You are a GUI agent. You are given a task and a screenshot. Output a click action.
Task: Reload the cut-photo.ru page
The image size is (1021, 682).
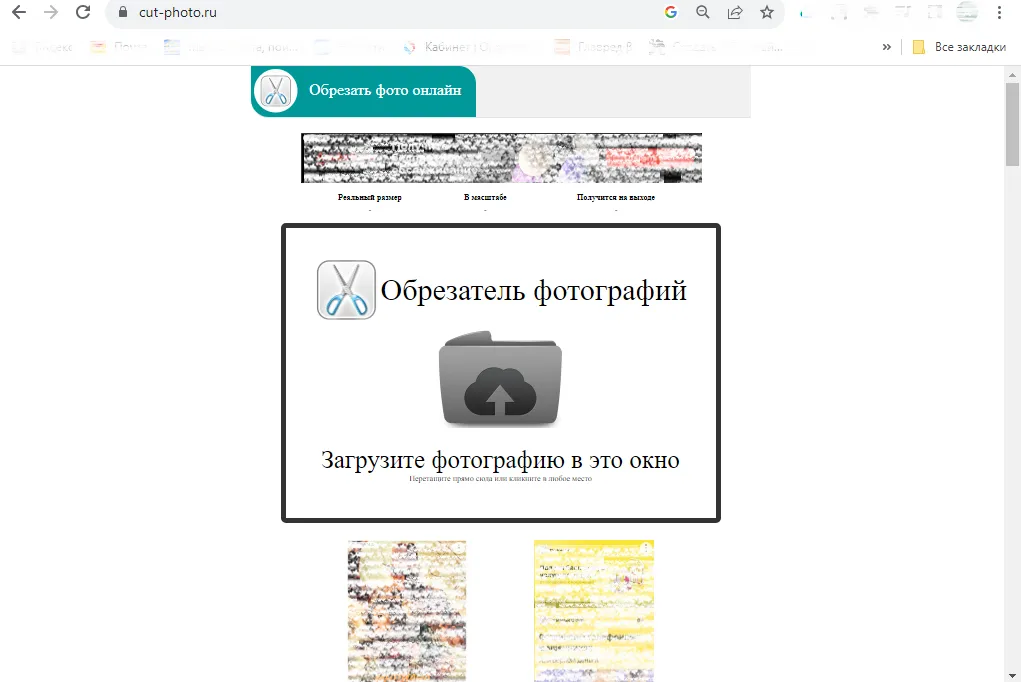pyautogui.click(x=82, y=12)
